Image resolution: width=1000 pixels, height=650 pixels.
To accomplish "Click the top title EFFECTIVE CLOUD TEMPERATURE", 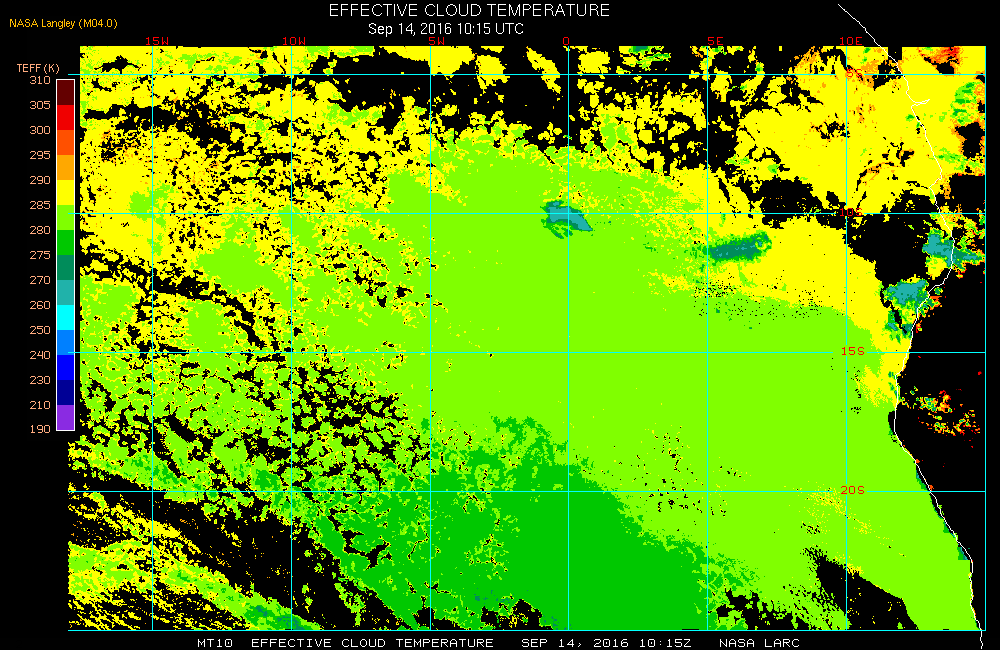I will (x=469, y=10).
